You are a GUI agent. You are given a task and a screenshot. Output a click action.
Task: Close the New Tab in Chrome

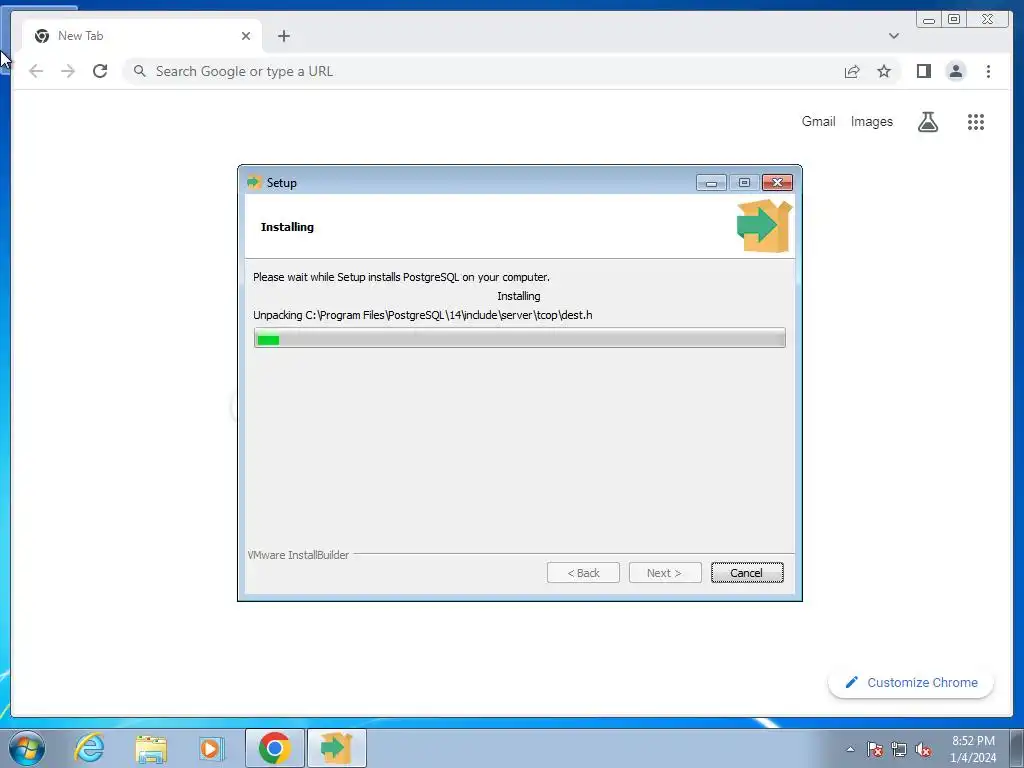click(x=246, y=36)
